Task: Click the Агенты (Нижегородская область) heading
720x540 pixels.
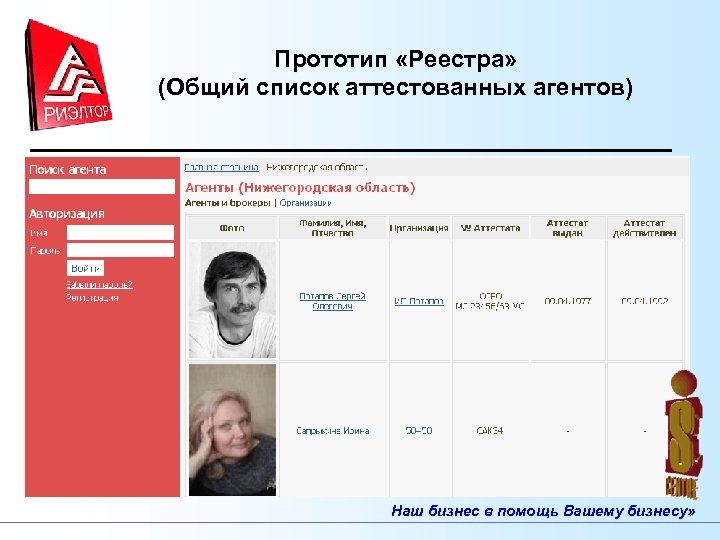Action: [x=300, y=187]
